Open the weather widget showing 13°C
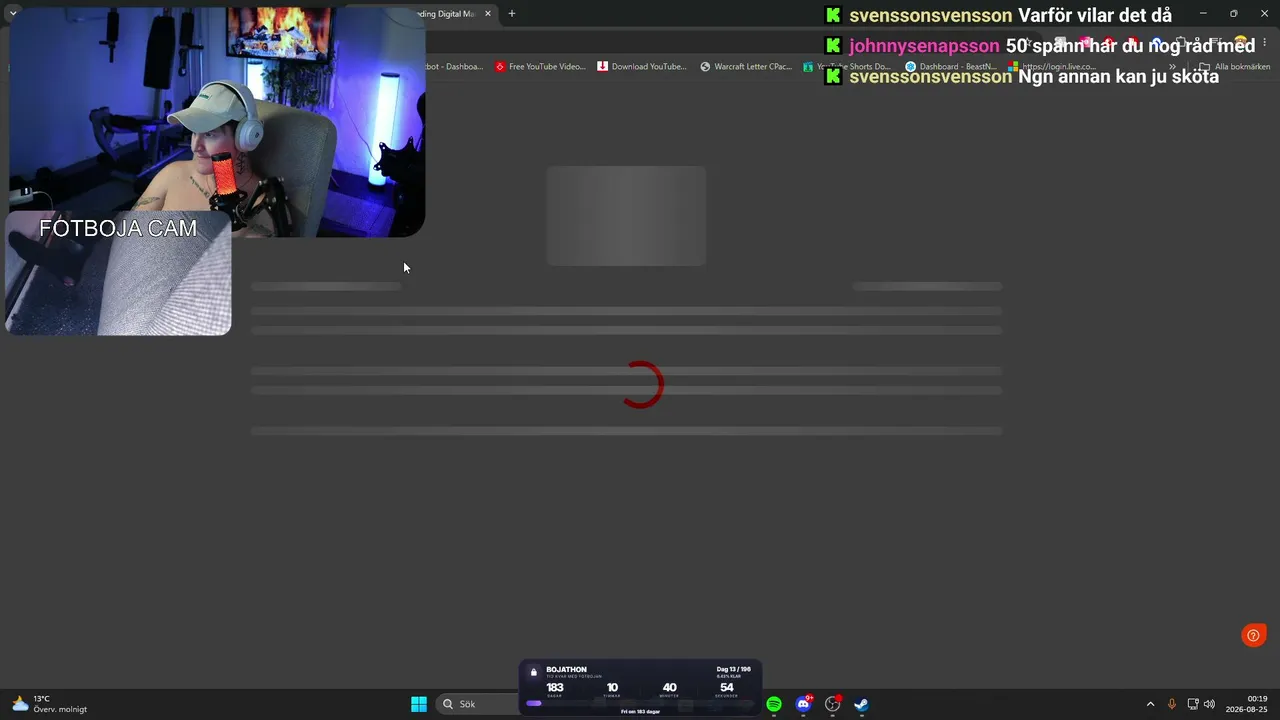The height and width of the screenshot is (720, 1280). coord(50,704)
